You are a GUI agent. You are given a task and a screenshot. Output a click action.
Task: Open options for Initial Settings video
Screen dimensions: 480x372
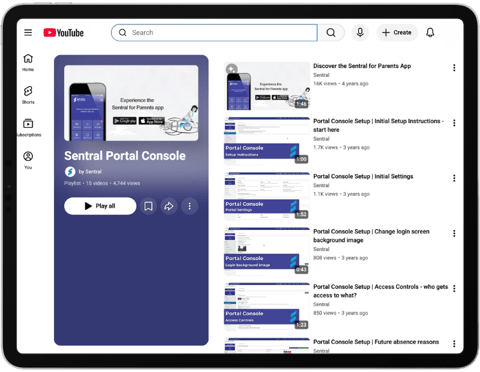[x=454, y=178]
